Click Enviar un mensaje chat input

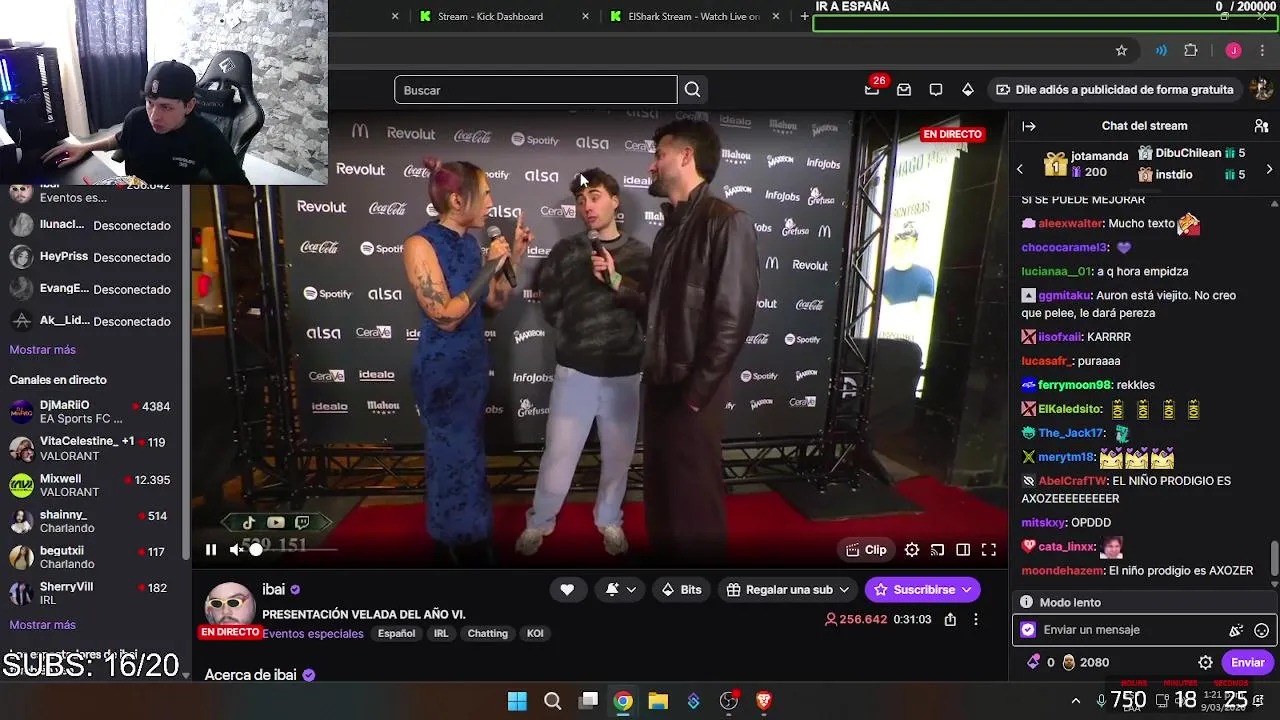point(1130,630)
